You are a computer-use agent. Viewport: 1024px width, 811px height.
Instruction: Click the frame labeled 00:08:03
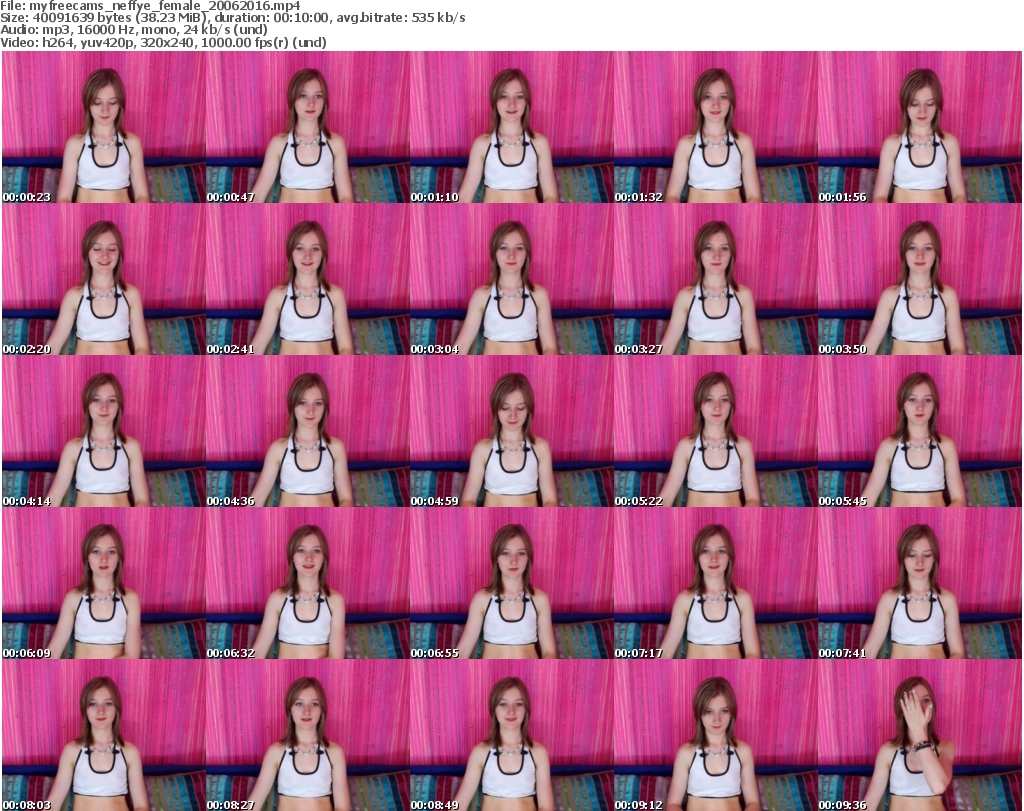pyautogui.click(x=104, y=735)
